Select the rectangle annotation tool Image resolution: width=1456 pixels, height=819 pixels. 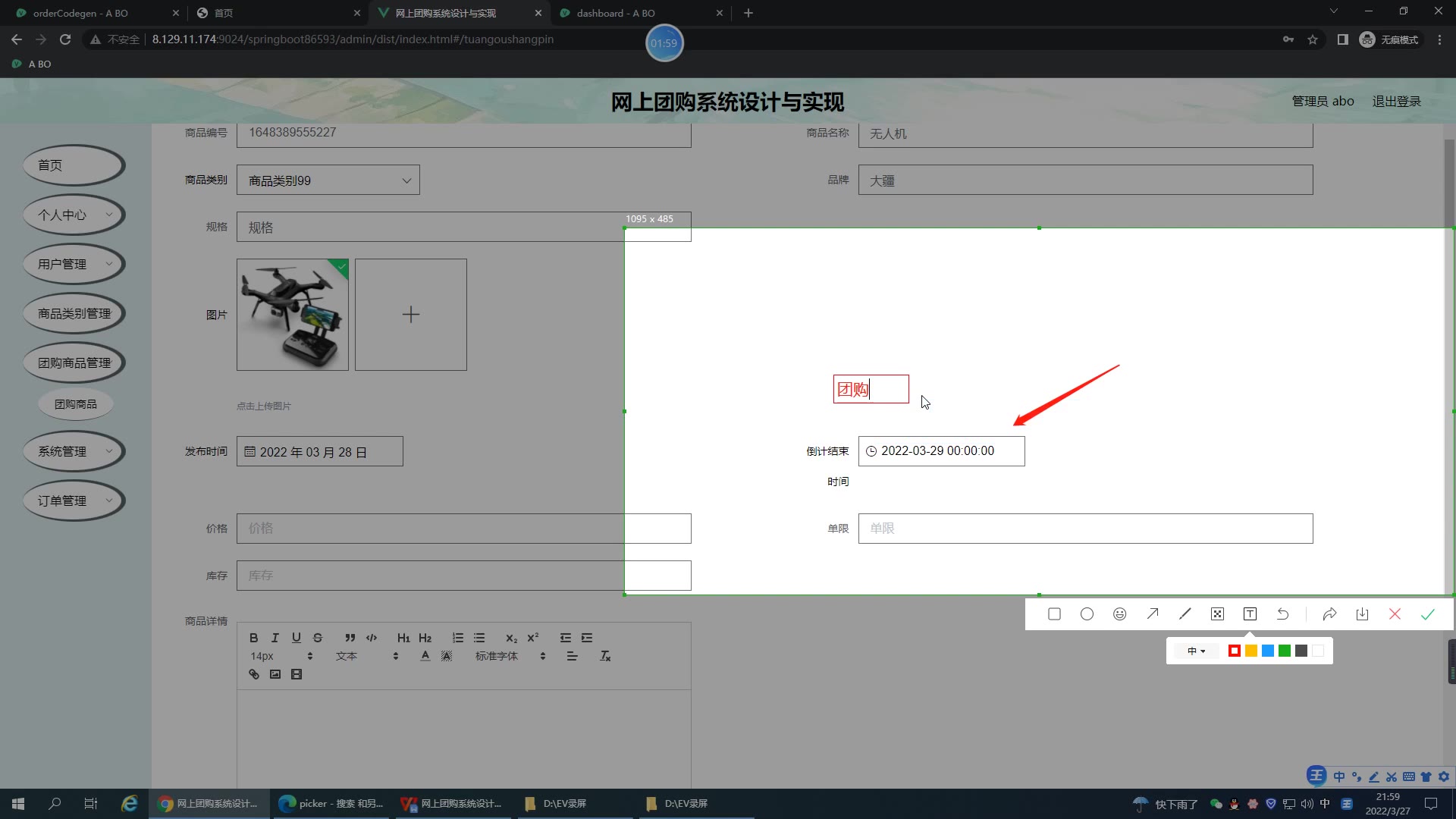coord(1054,614)
